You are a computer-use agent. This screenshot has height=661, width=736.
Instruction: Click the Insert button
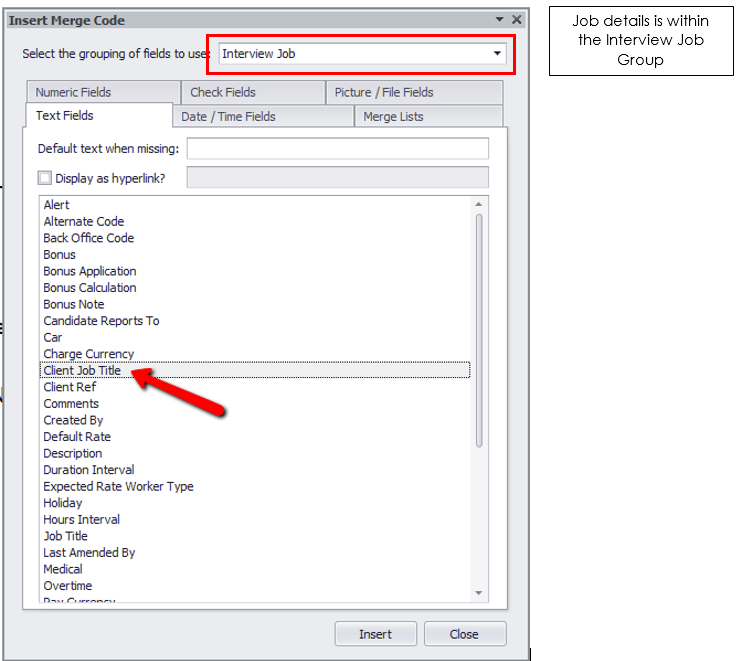tap(376, 634)
